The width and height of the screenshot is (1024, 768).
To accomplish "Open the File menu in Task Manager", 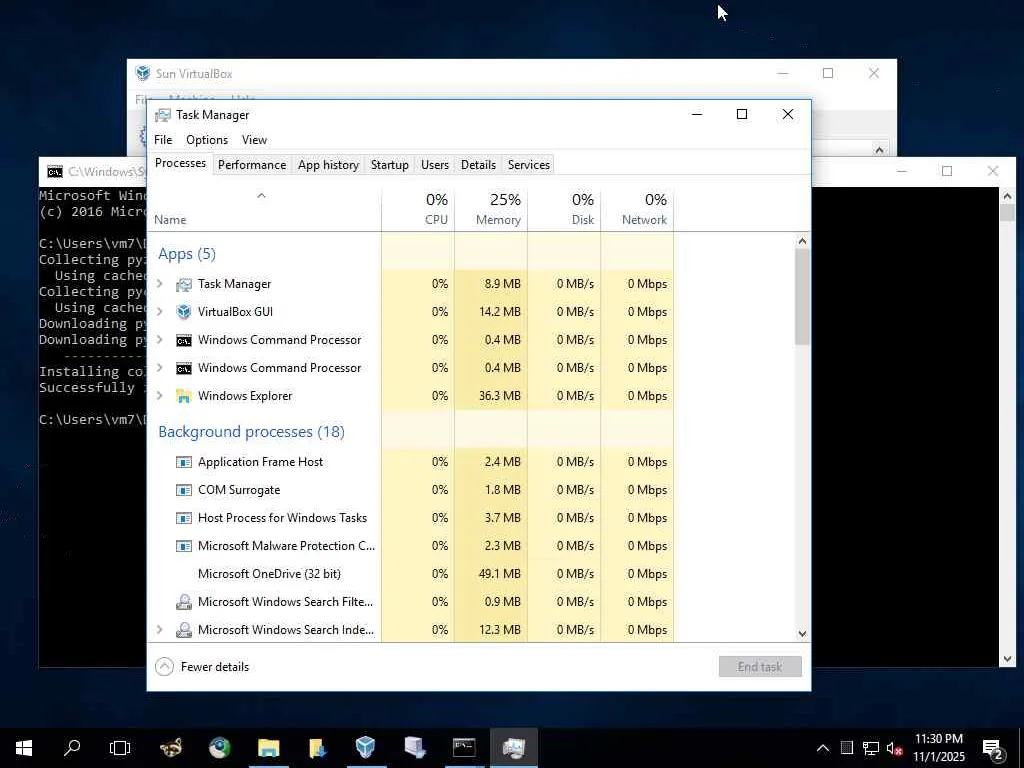I will pos(163,140).
